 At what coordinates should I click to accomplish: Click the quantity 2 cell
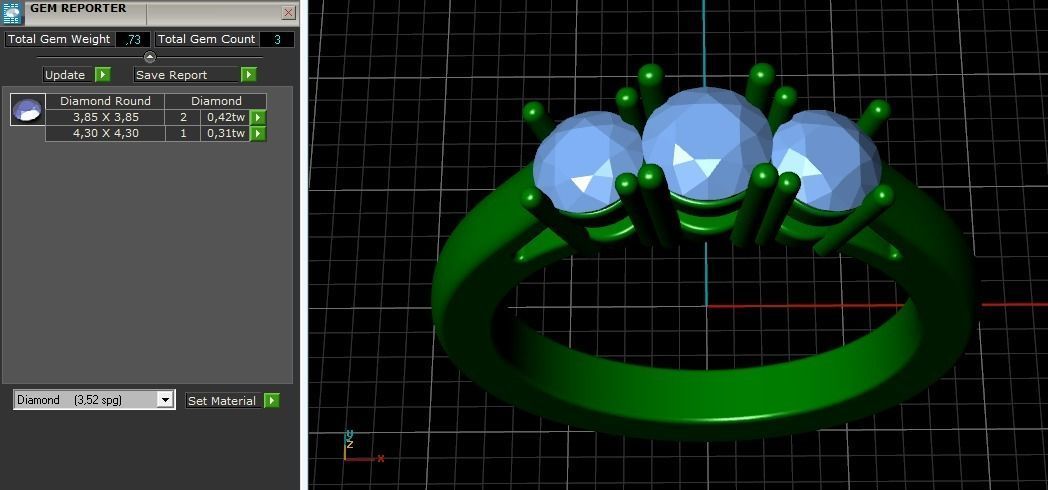(183, 117)
